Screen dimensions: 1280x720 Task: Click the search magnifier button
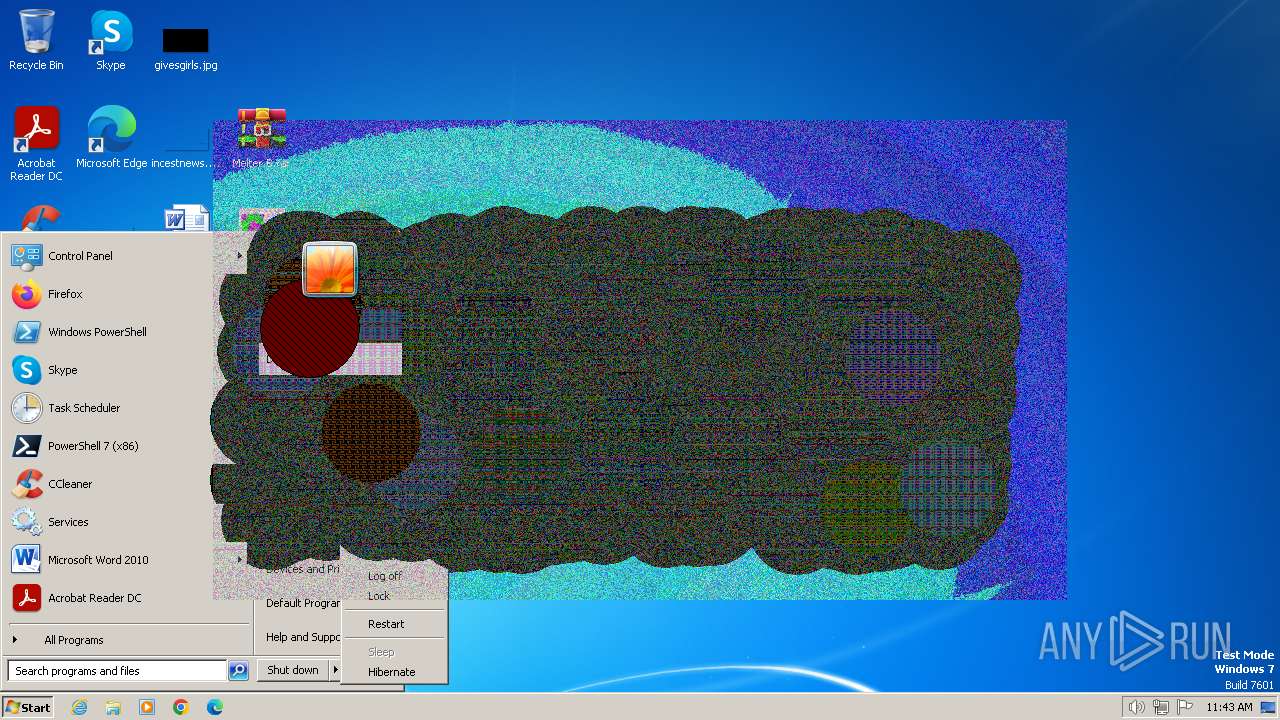238,671
